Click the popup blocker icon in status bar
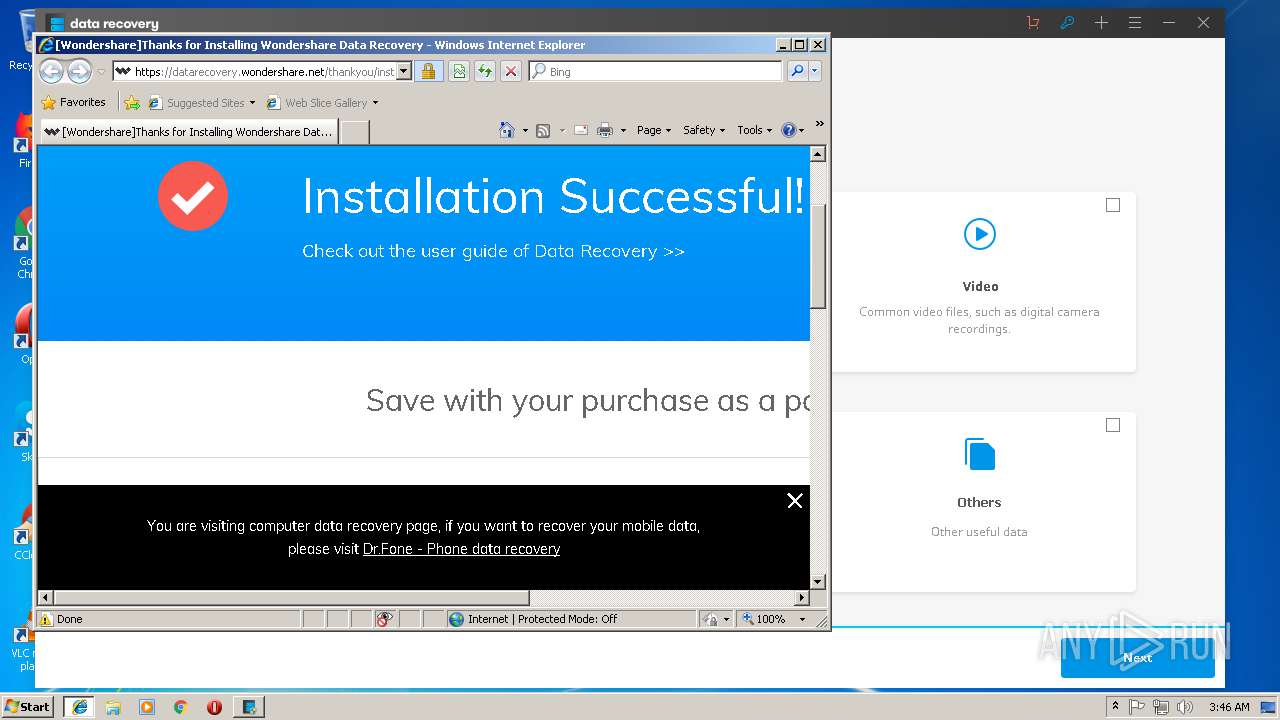This screenshot has height=720, width=1280. click(x=385, y=619)
